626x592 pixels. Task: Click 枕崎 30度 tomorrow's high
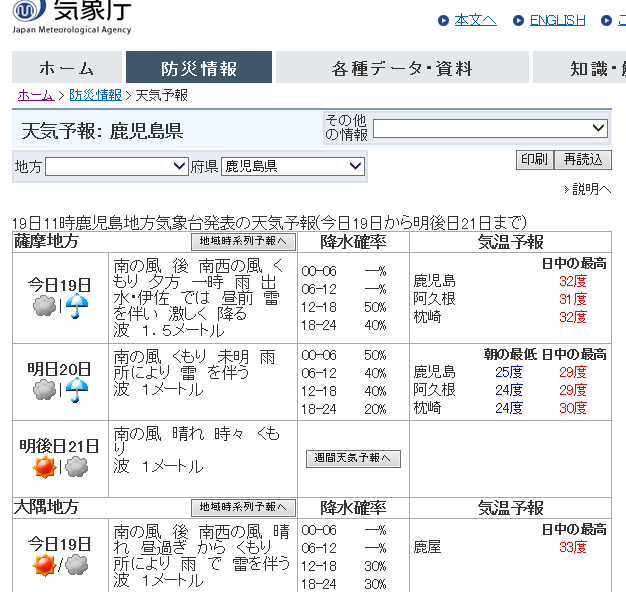coord(573,408)
